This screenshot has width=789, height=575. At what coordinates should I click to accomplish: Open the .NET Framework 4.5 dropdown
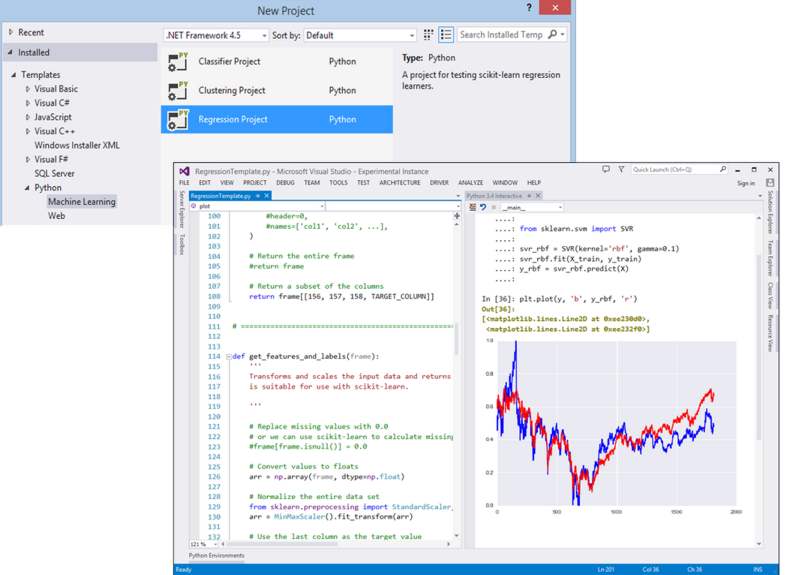pos(216,35)
